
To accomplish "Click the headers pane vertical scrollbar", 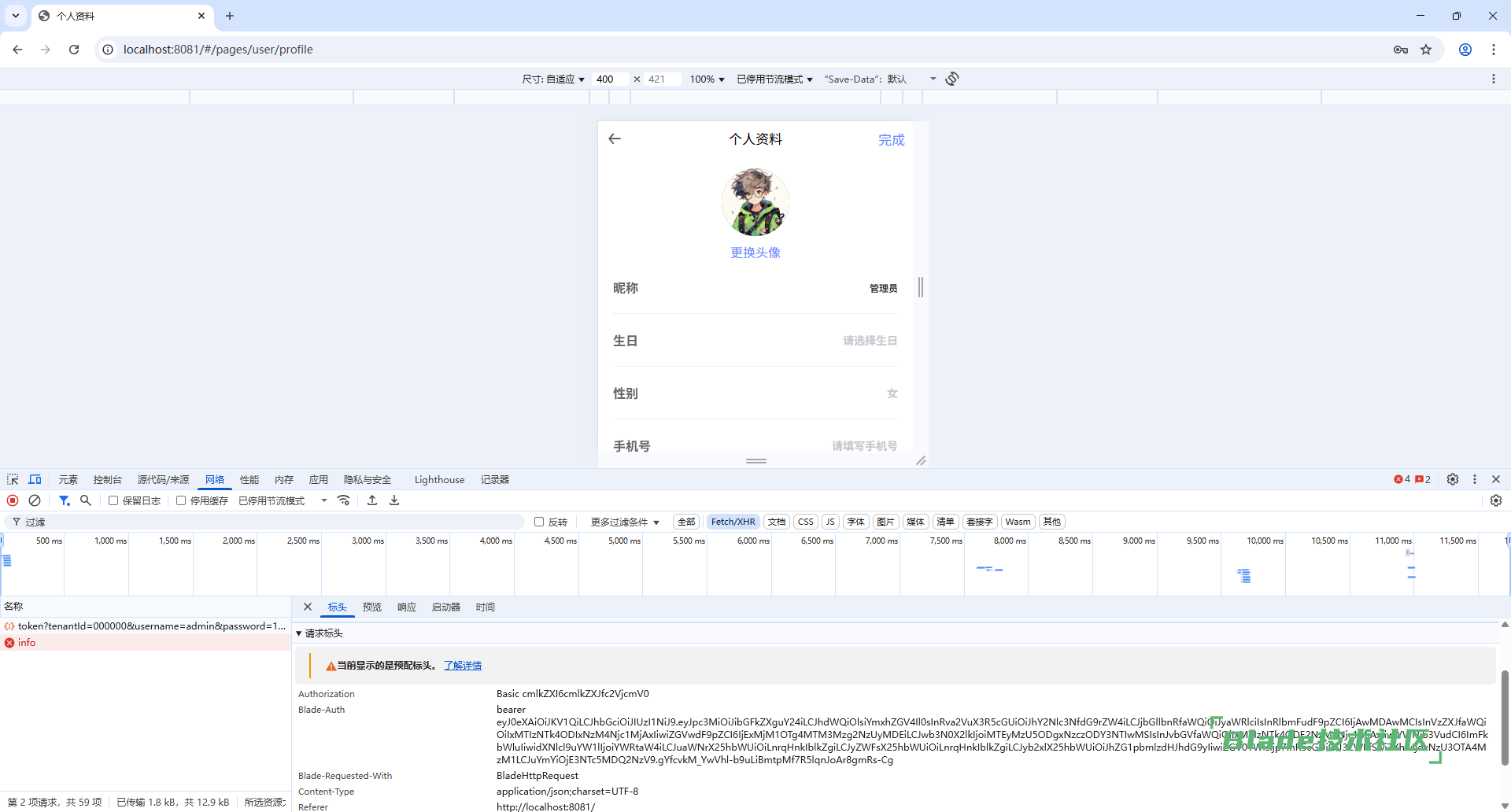I will (x=1505, y=716).
